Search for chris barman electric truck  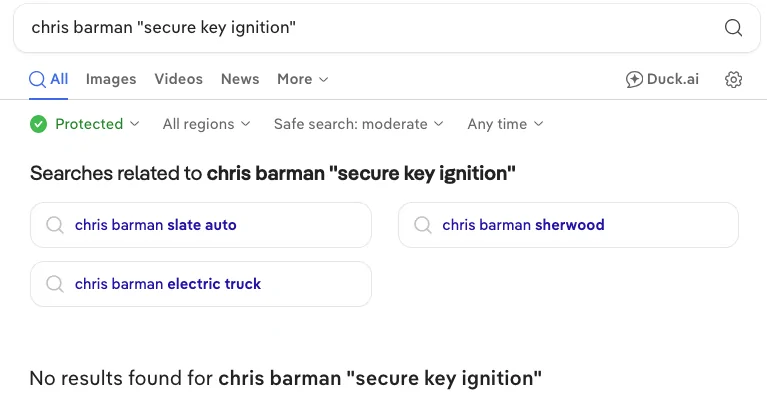[x=167, y=284]
